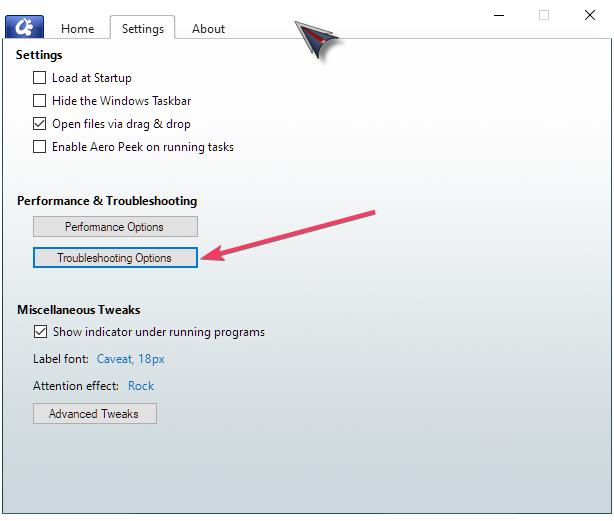Open the About tab

tap(208, 29)
